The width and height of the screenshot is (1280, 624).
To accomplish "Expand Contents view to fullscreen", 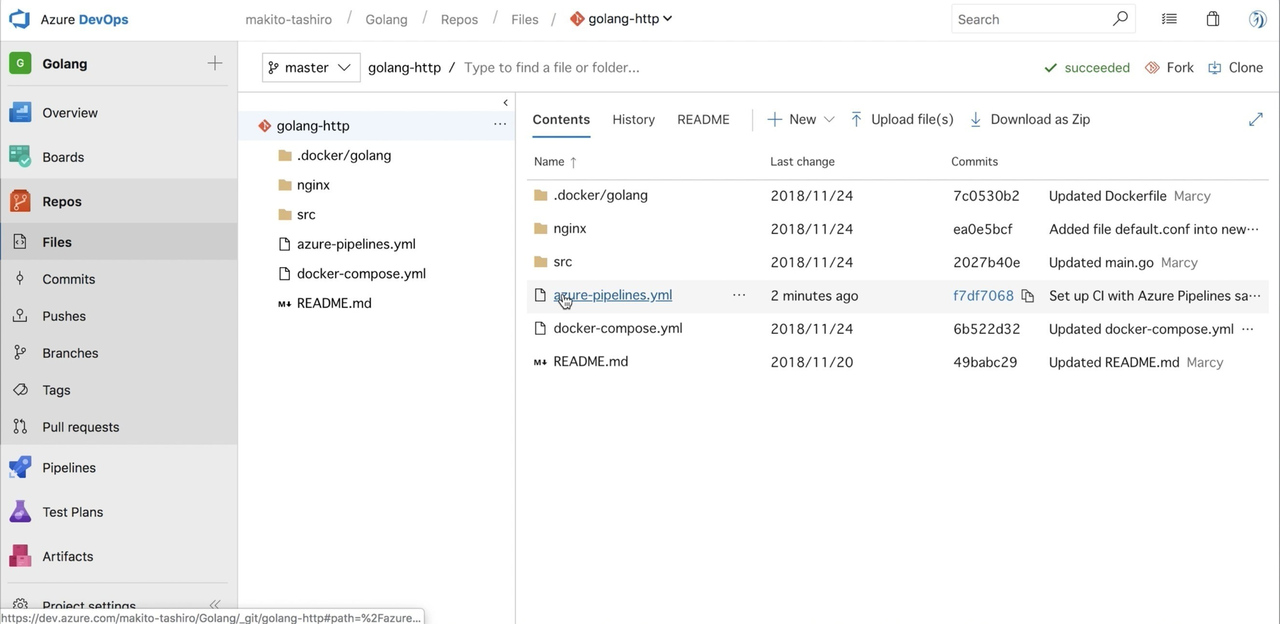I will pyautogui.click(x=1255, y=119).
